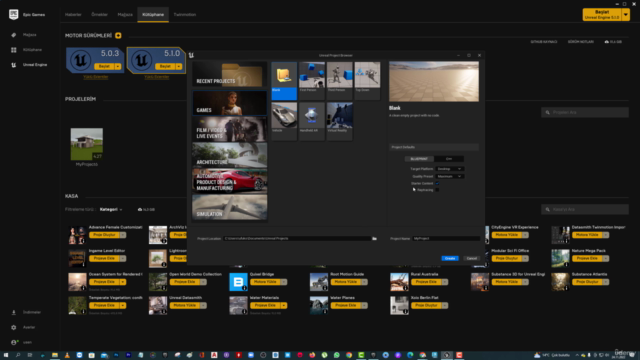This screenshot has width=640, height=360.
Task: Select Automotive Product Design & Manufacturing category
Action: [x=230, y=181]
